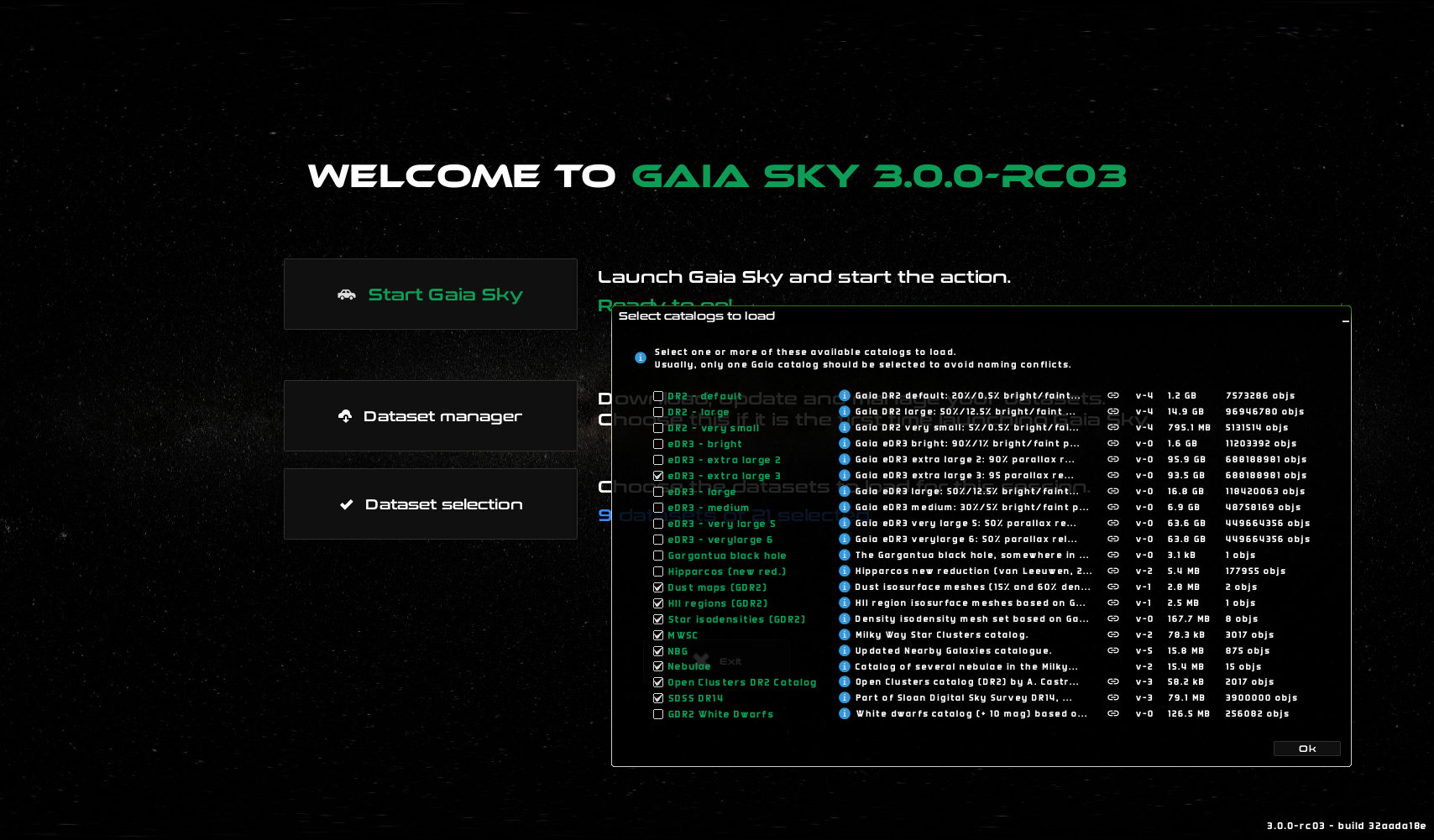Viewport: 1434px width, 840px height.
Task: Collapse the Select catalogs dialog
Action: click(x=1345, y=320)
